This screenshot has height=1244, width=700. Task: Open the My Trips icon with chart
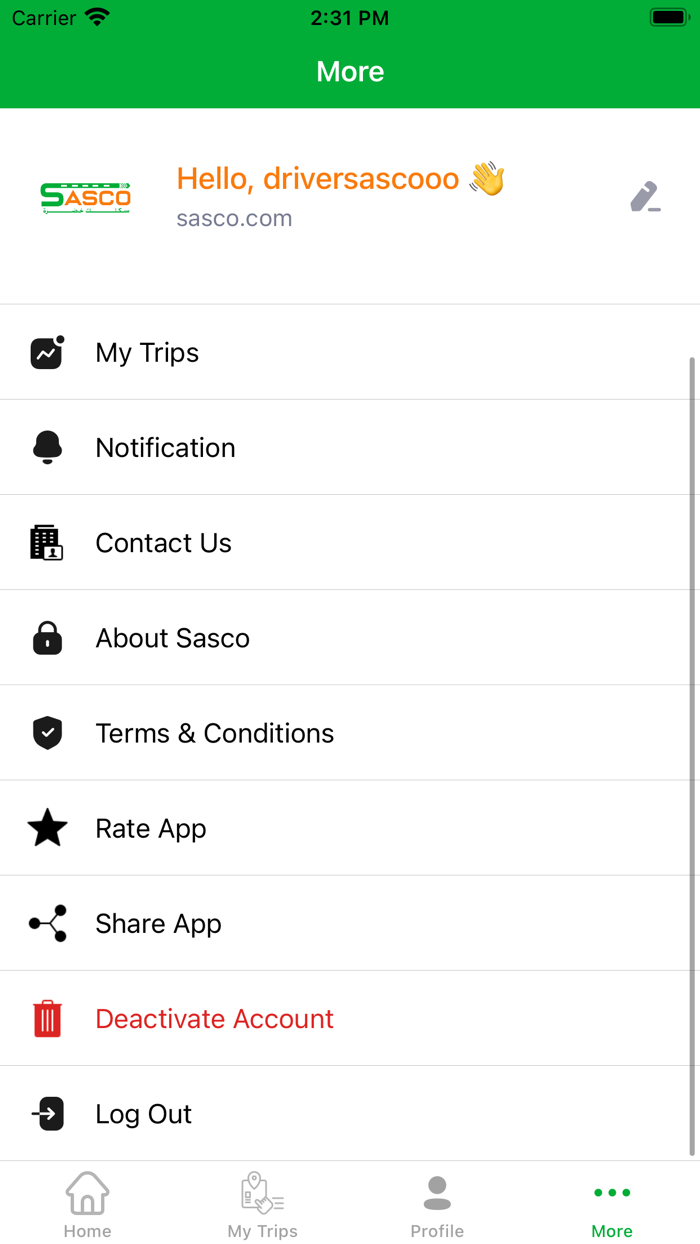click(47, 352)
